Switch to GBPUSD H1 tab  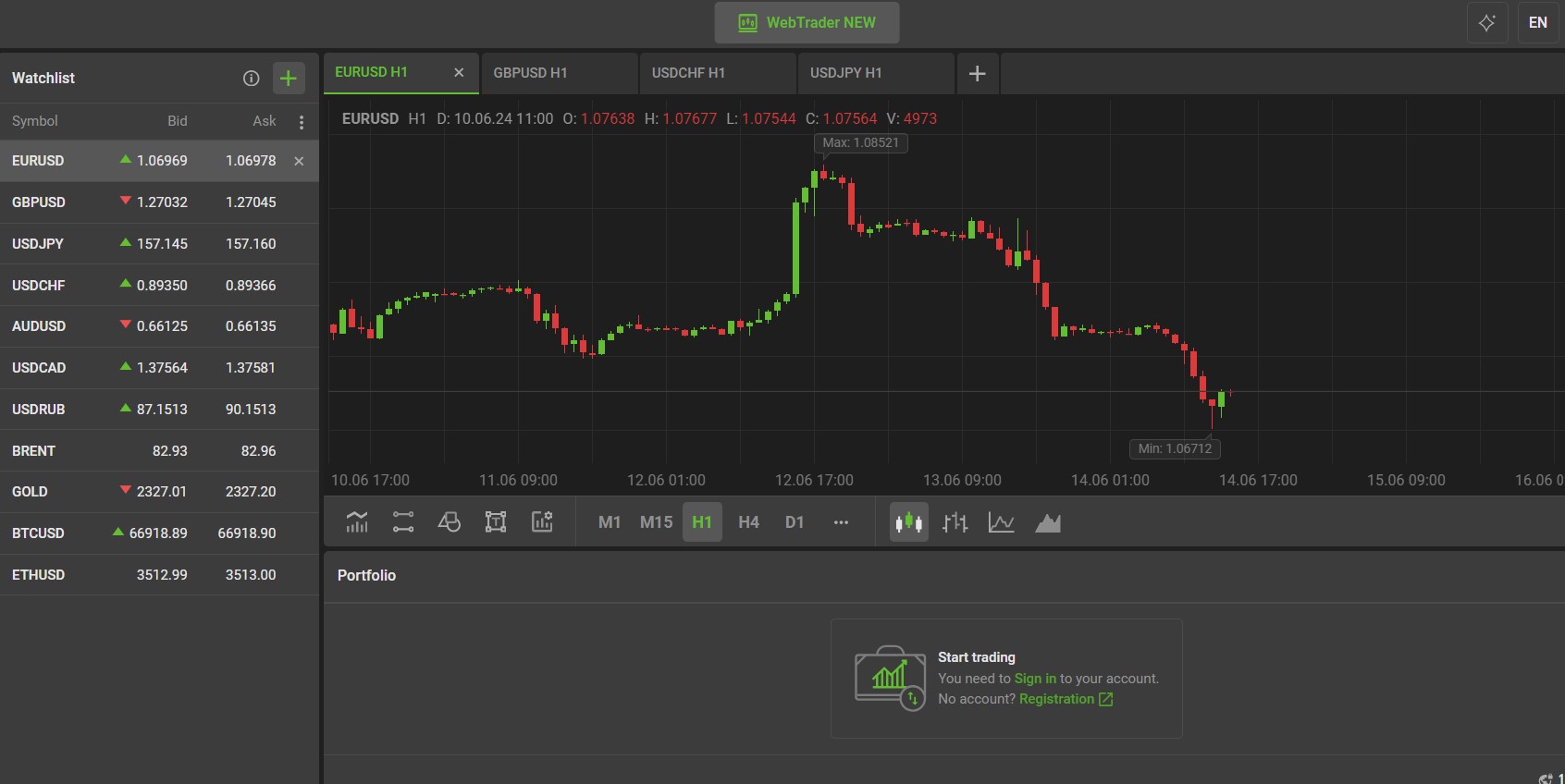pyautogui.click(x=560, y=73)
